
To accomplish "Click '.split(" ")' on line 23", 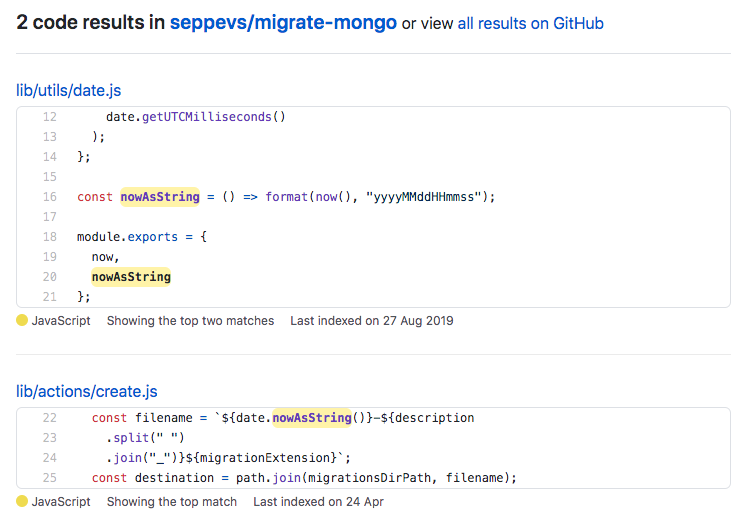I will (145, 438).
